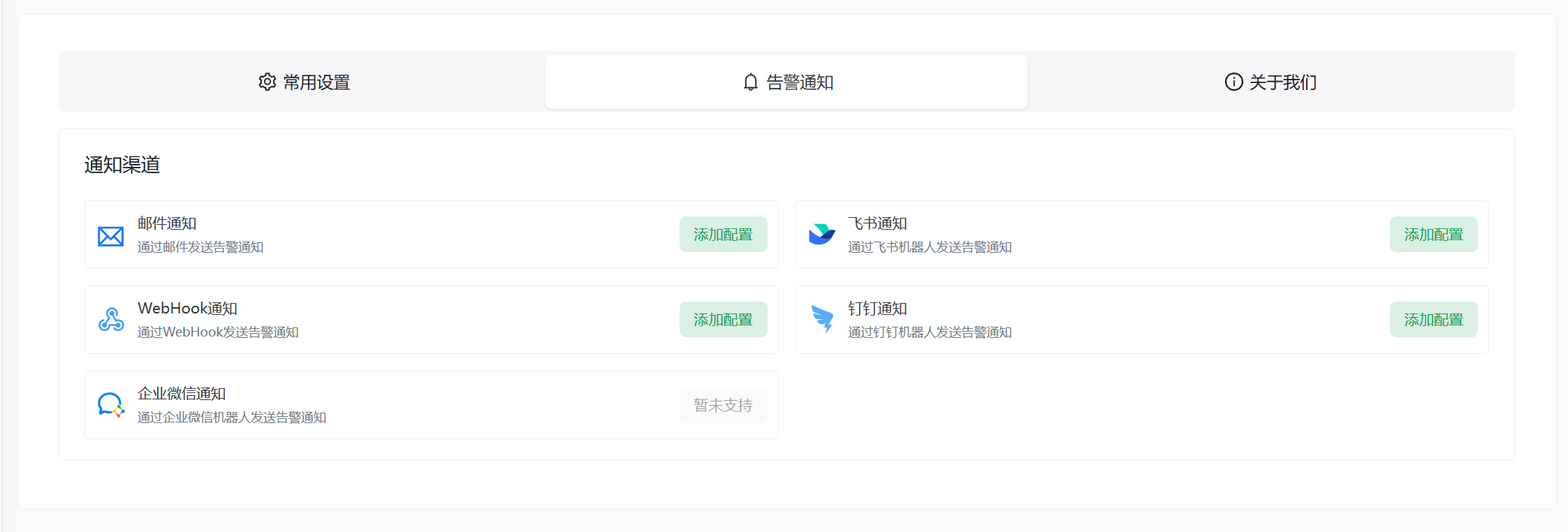Add configuration for 飞书通知

1433,235
